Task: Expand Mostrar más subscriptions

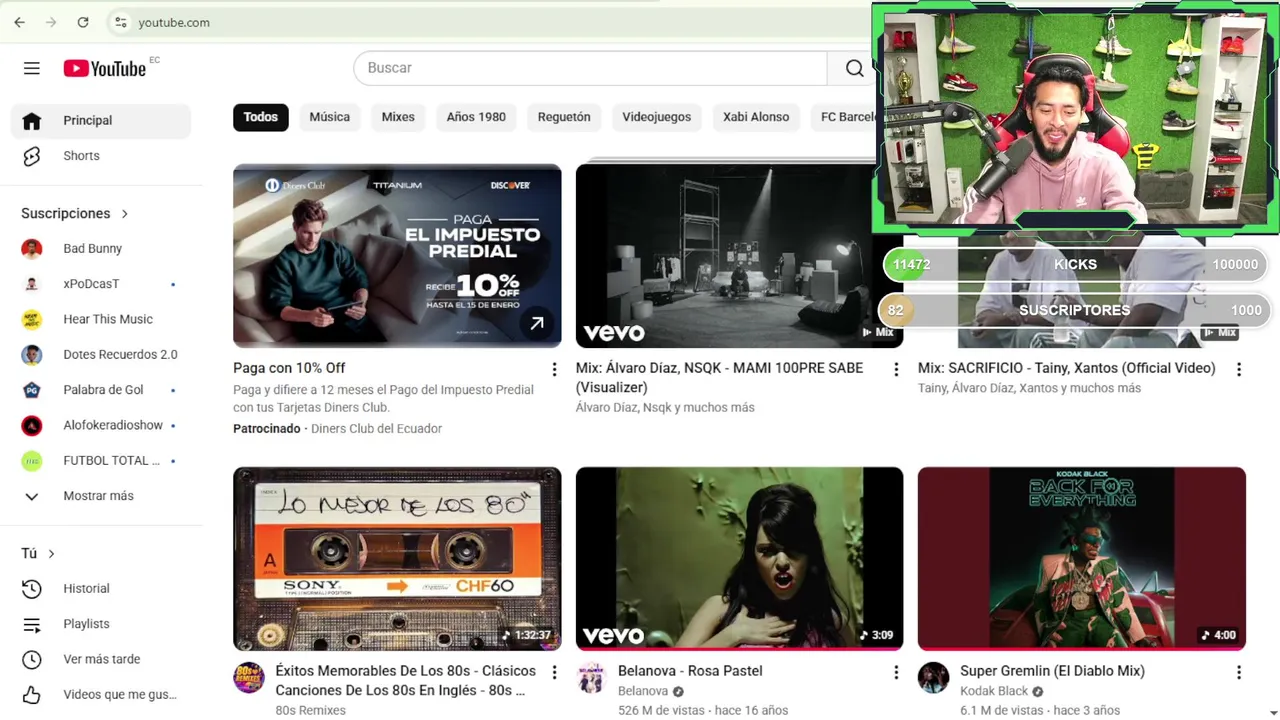Action: [x=101, y=496]
